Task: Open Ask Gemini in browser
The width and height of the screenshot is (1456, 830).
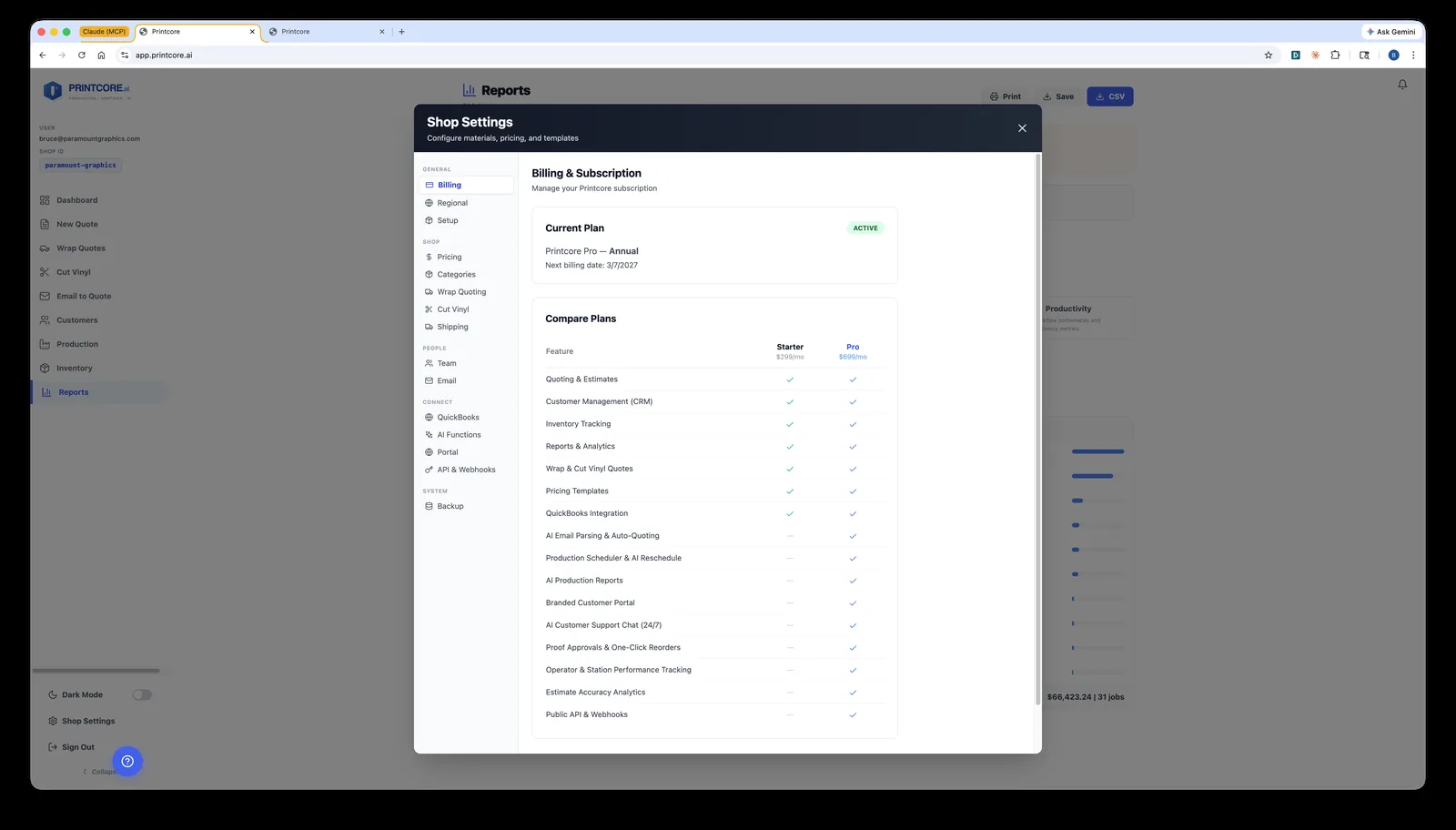Action: pos(1391,32)
